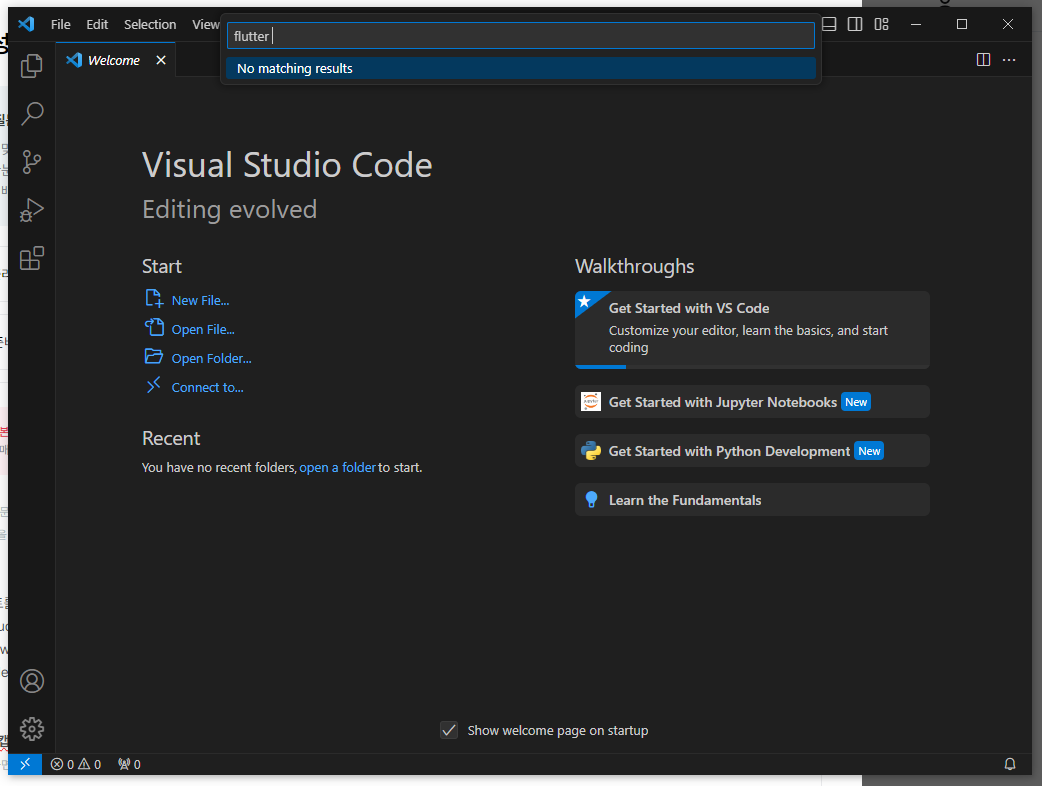Open notifications bell in status bar
The height and width of the screenshot is (786, 1042).
pos(1009,764)
